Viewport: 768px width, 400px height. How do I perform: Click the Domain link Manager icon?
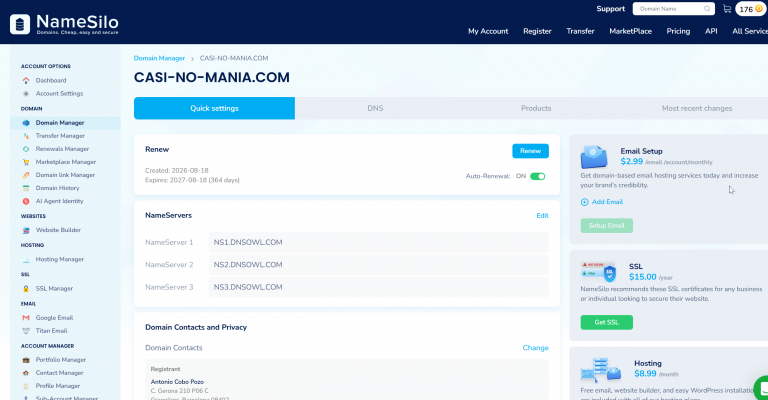(26, 175)
